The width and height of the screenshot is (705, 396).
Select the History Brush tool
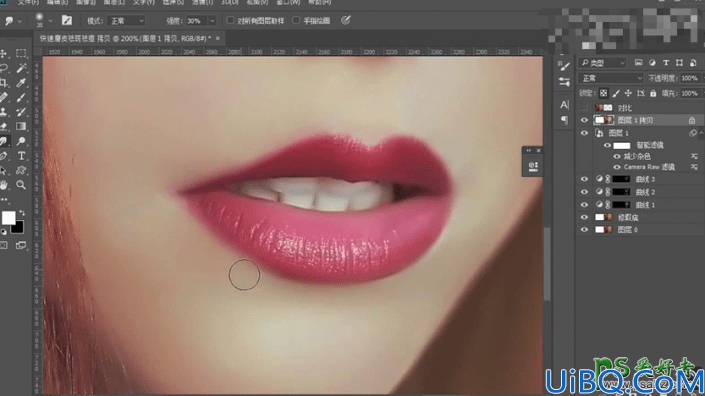(21, 111)
